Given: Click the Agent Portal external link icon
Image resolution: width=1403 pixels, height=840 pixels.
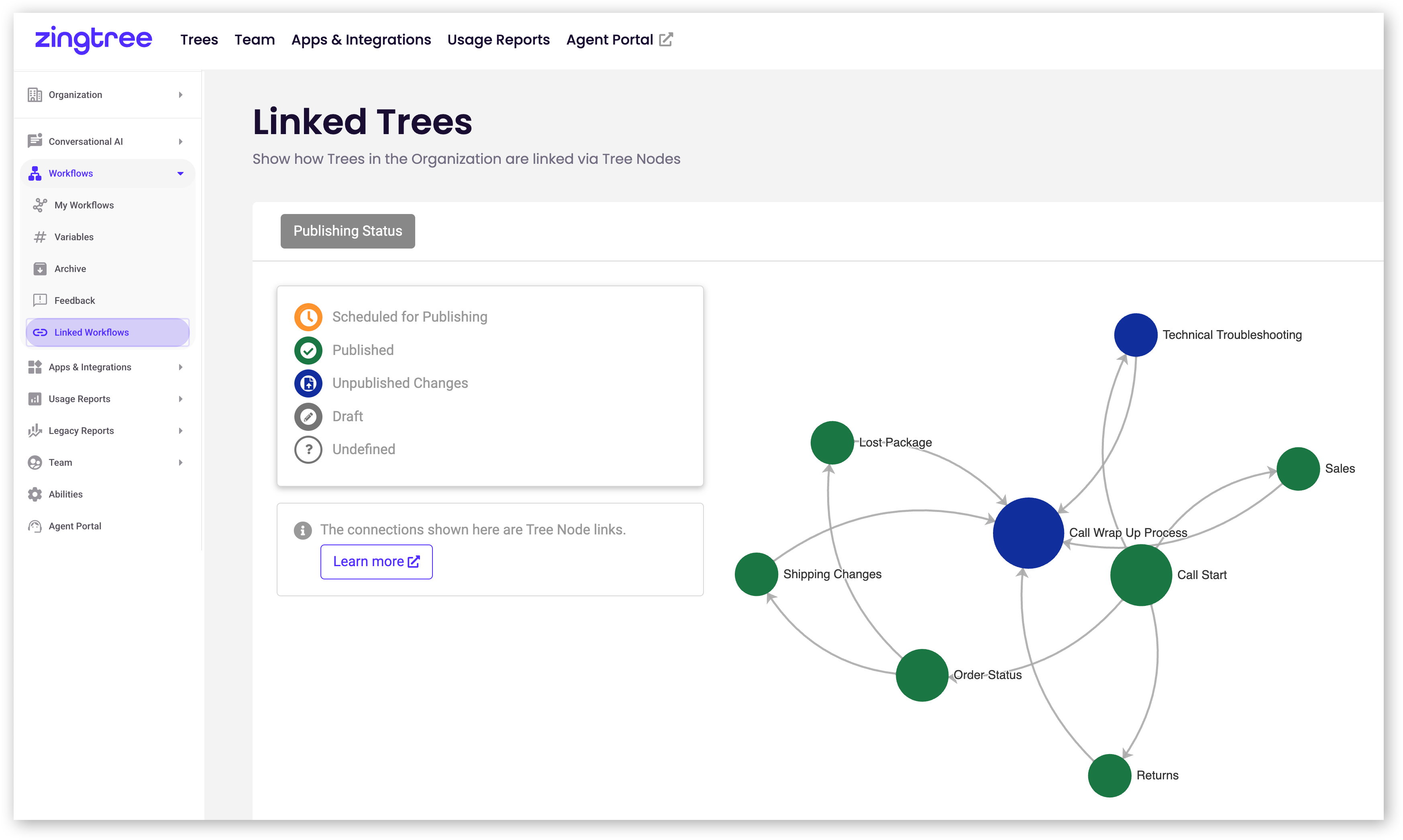Looking at the screenshot, I should pyautogui.click(x=666, y=40).
